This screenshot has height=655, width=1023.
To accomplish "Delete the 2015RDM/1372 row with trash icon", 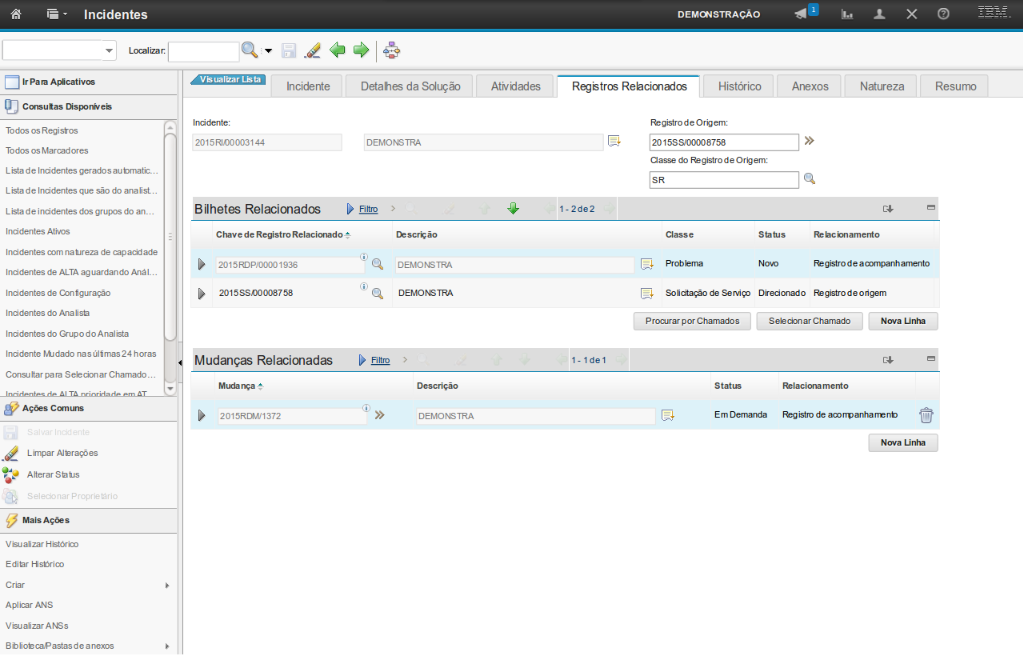I will point(926,415).
